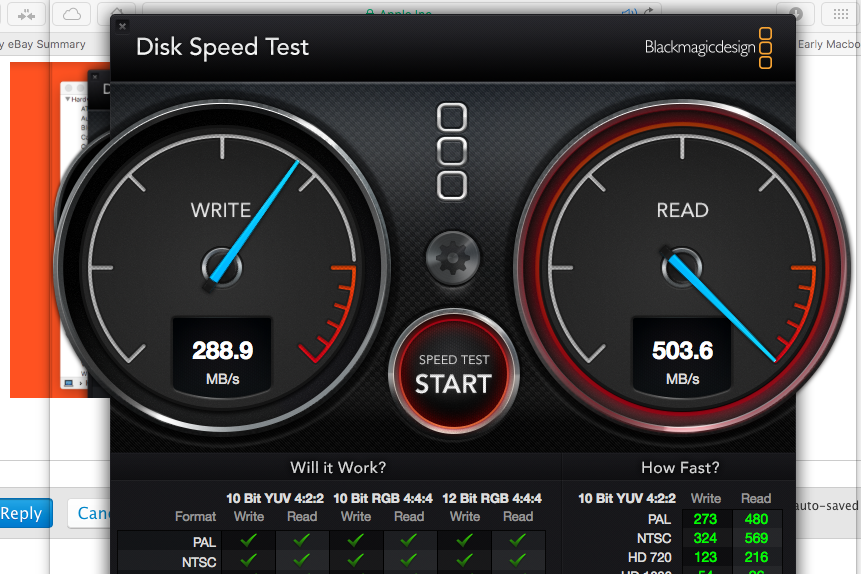
Task: Click NTSC 10 Bit RGB write checkmark
Action: [x=355, y=561]
